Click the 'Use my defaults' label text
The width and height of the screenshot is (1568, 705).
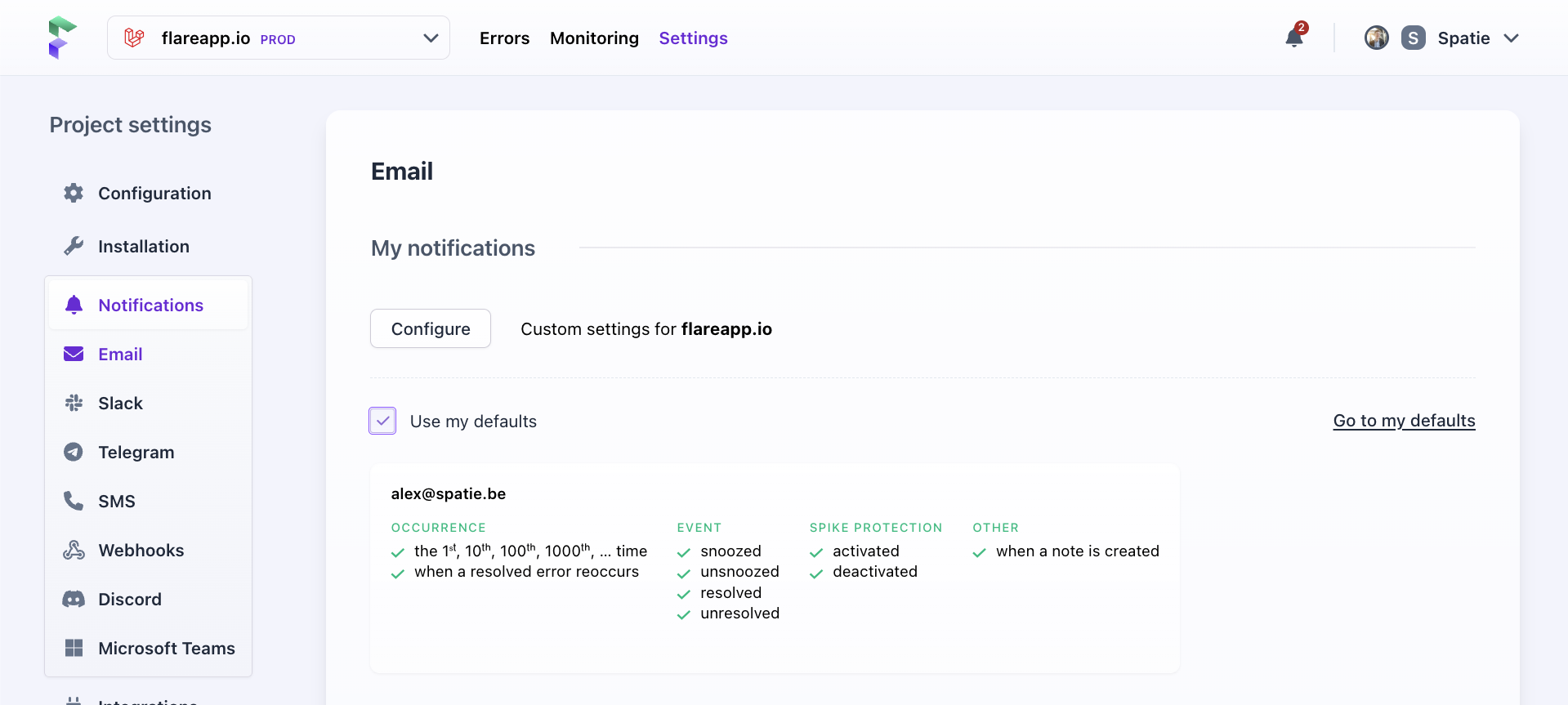(x=473, y=422)
